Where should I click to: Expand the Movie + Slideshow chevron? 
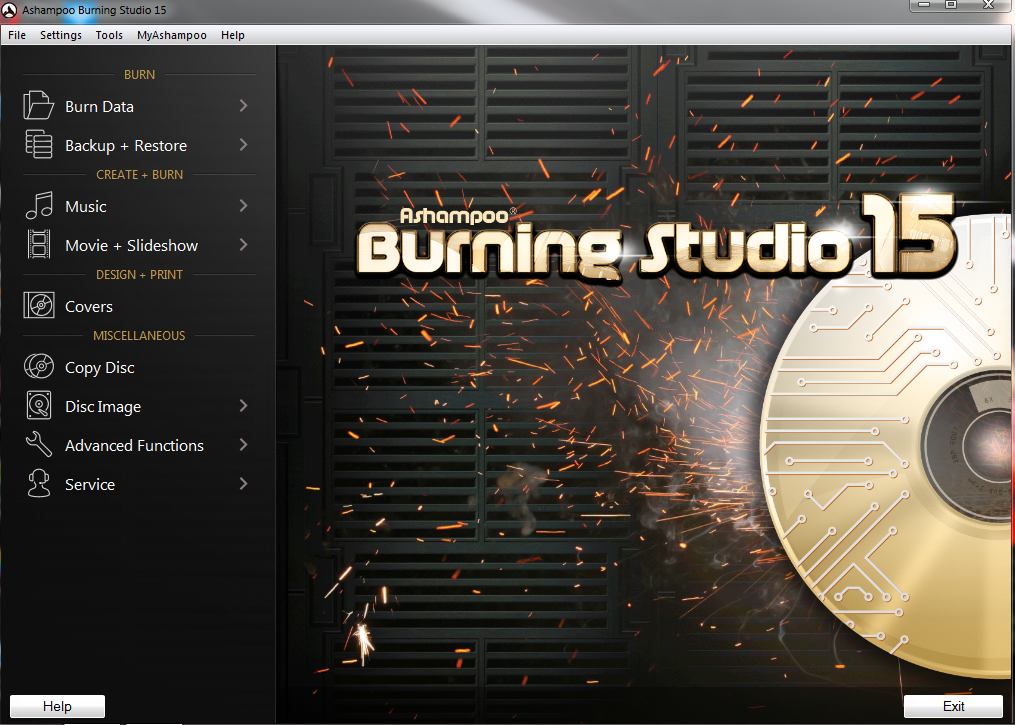click(x=243, y=245)
